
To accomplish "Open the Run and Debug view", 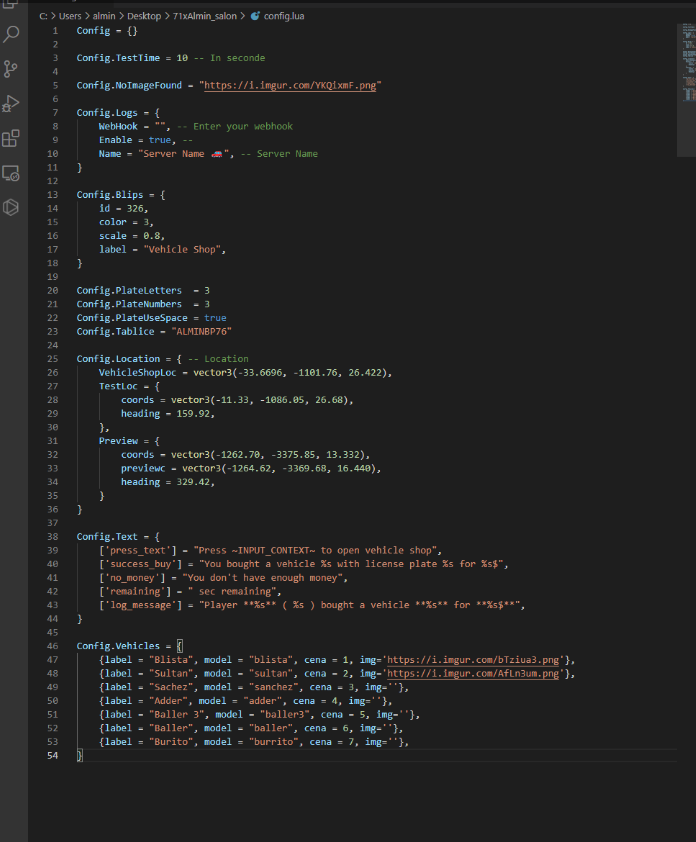I will 11,104.
